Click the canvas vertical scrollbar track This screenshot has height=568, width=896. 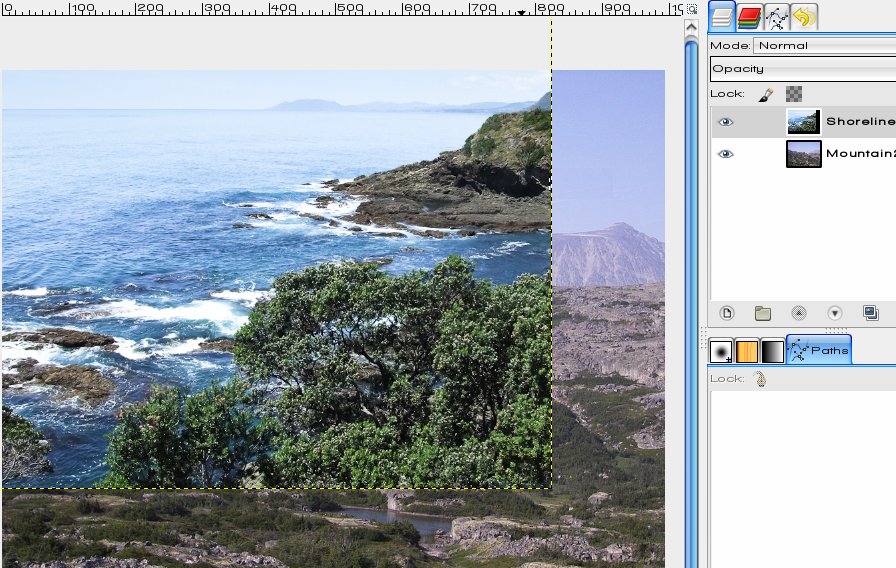click(x=691, y=303)
